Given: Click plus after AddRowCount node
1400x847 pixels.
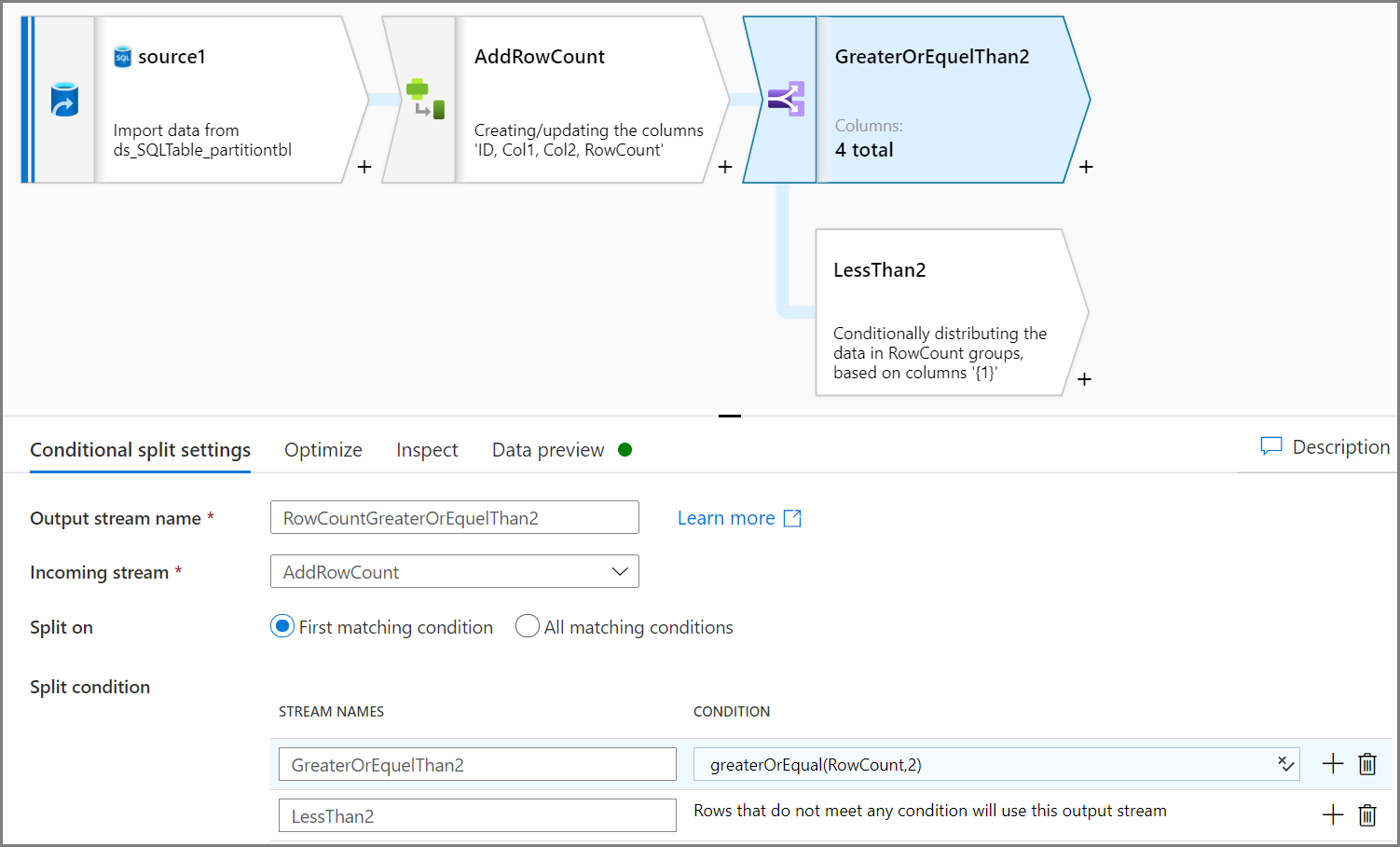Looking at the screenshot, I should (725, 167).
